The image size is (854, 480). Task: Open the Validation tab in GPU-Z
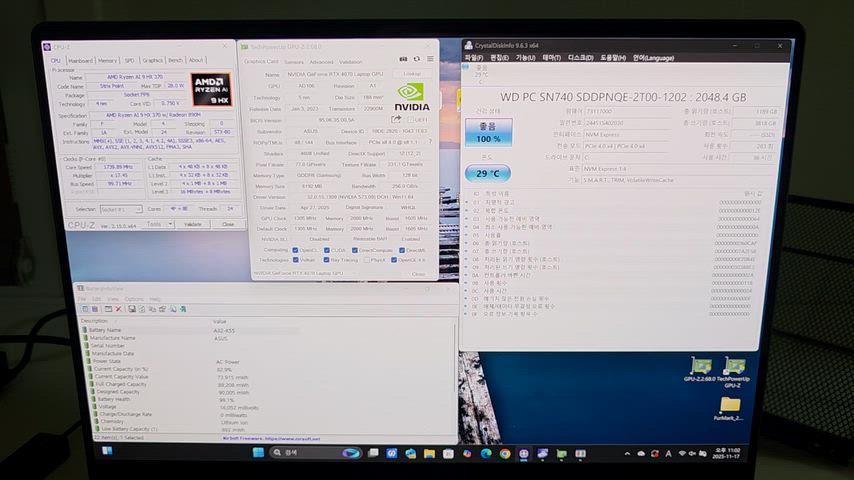350,62
